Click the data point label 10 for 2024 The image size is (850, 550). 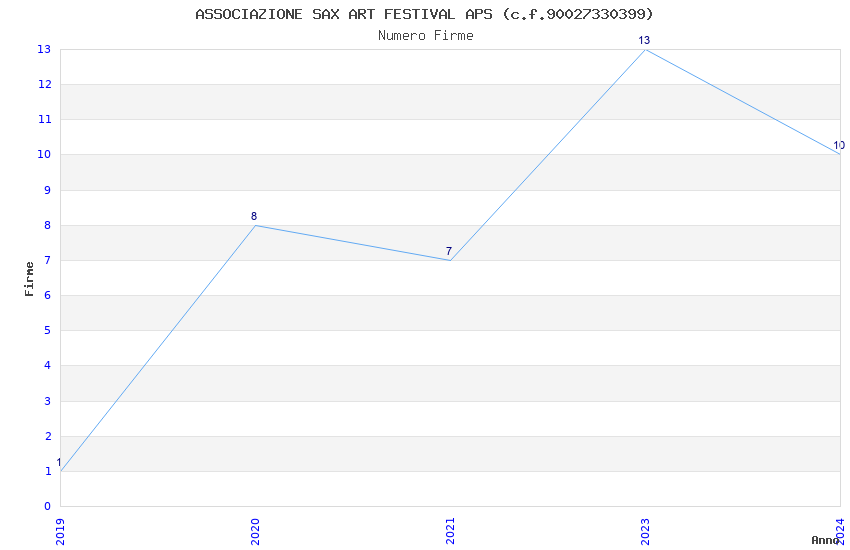(839, 145)
